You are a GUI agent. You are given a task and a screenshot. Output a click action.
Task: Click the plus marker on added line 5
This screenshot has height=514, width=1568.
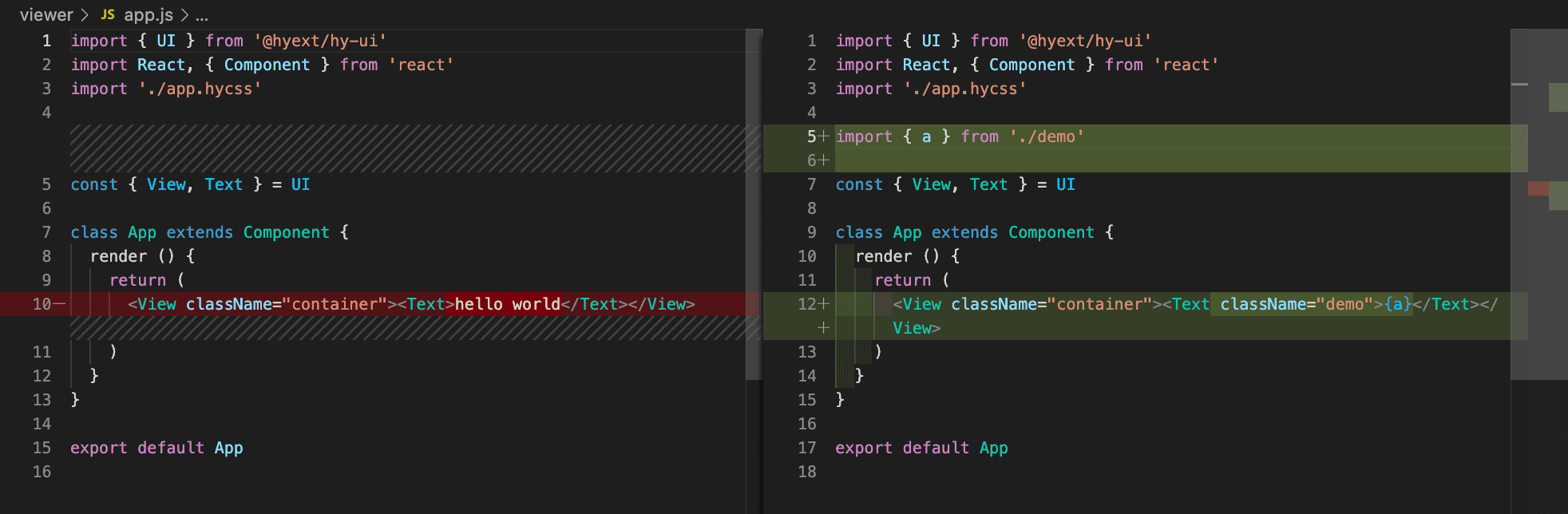pyautogui.click(x=824, y=136)
